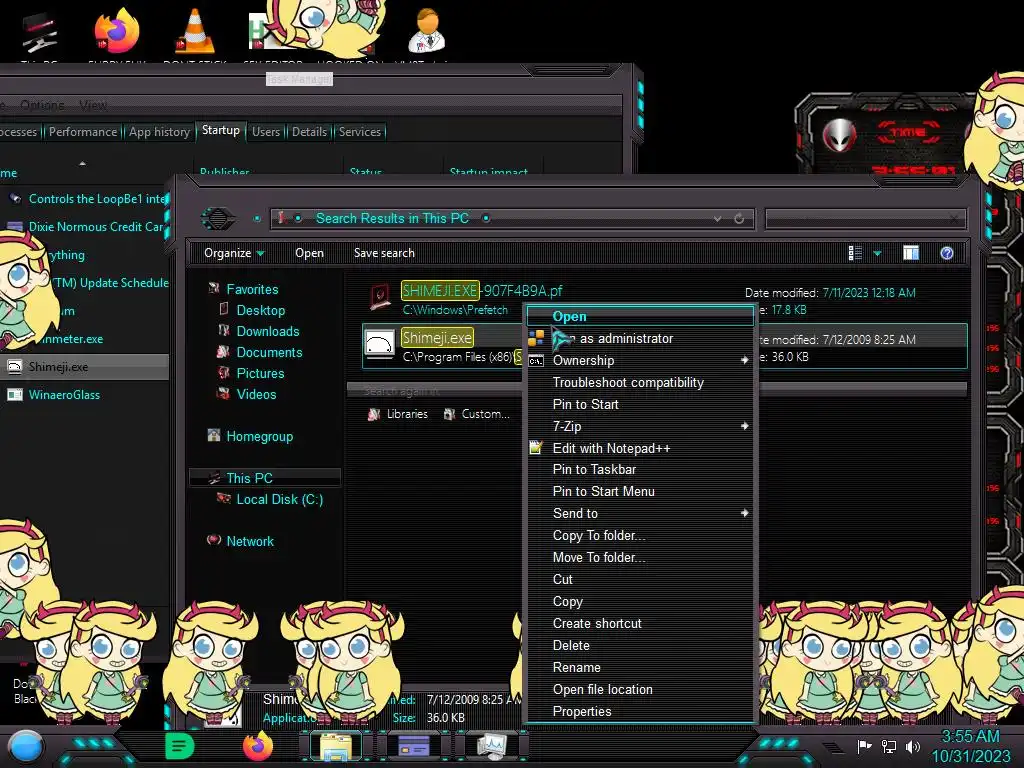This screenshot has width=1024, height=768.
Task: Click the prefetch file icon in results
Action: click(380, 298)
